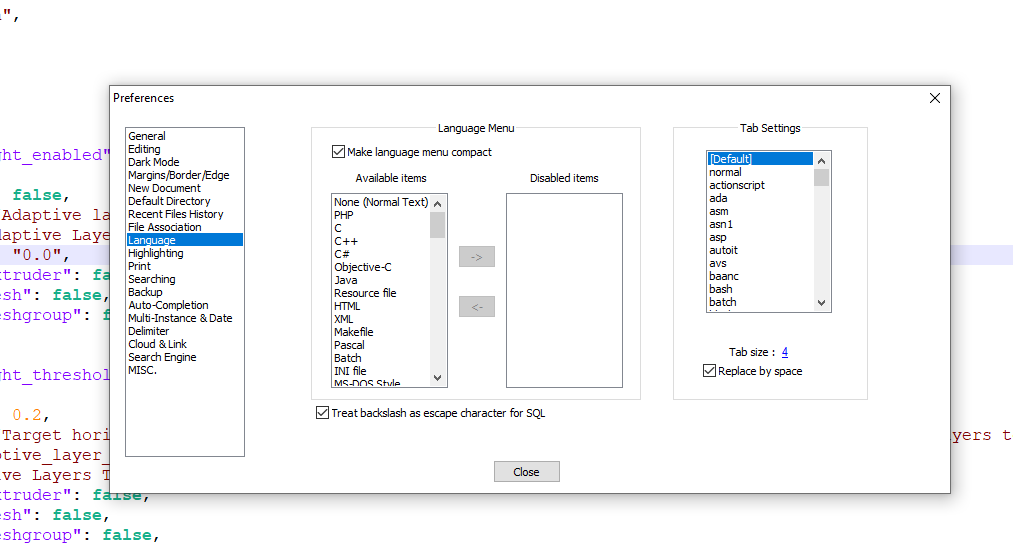
Task: Open Backup settings
Action: pos(145,292)
